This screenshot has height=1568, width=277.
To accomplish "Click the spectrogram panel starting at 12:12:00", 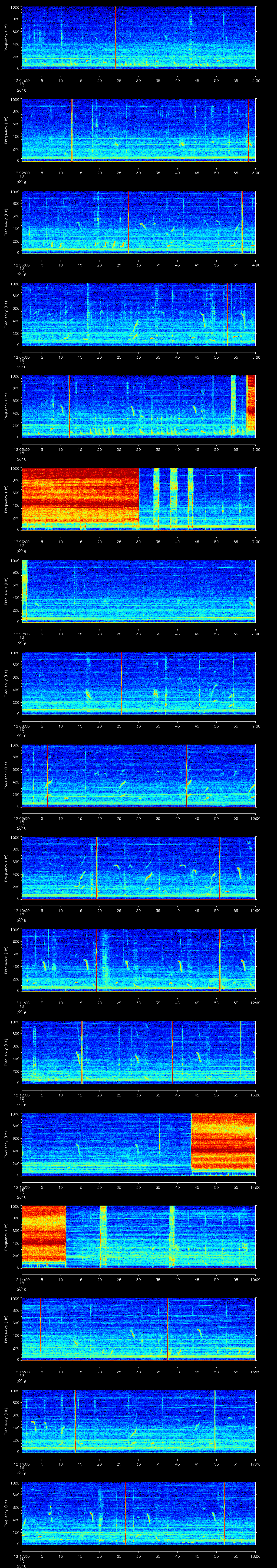I will pyautogui.click(x=139, y=1052).
